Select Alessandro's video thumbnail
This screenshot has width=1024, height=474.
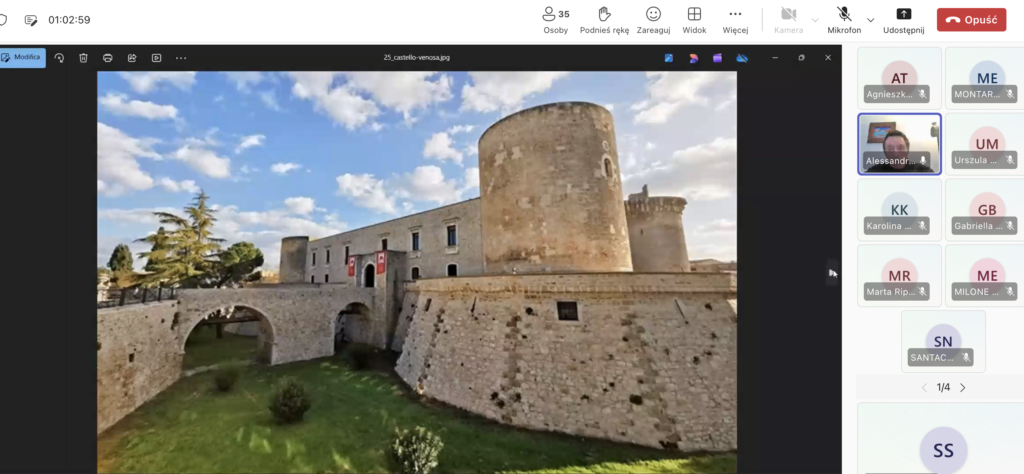click(x=898, y=143)
